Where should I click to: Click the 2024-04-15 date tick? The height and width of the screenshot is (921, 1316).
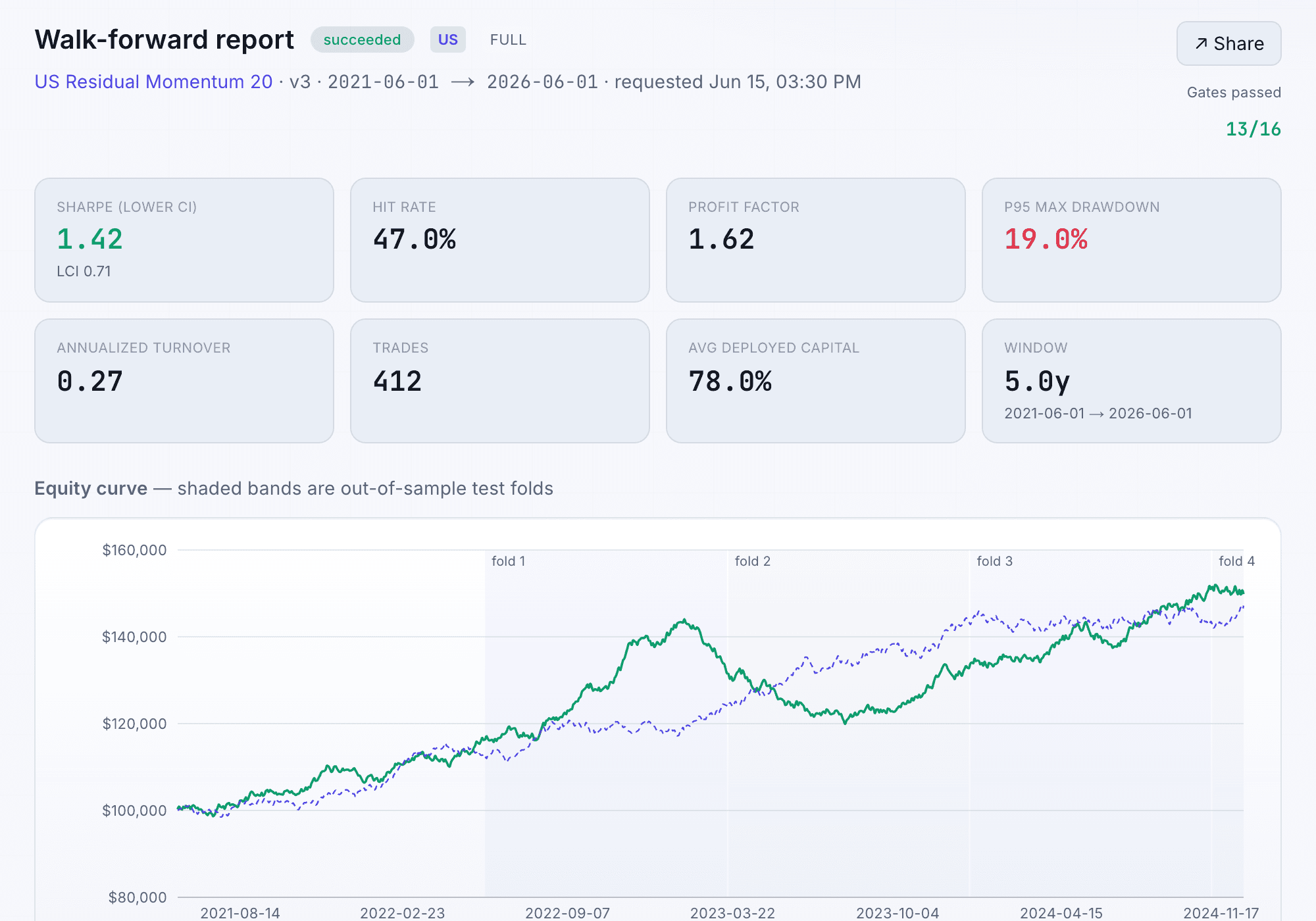click(1061, 913)
